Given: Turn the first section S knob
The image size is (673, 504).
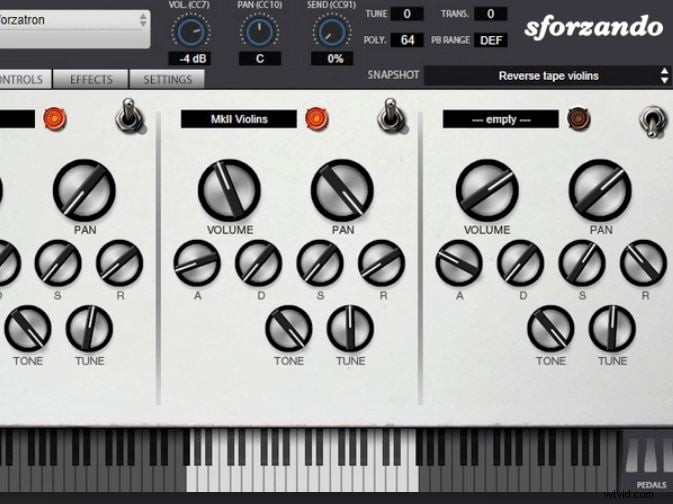Looking at the screenshot, I should point(58,263).
